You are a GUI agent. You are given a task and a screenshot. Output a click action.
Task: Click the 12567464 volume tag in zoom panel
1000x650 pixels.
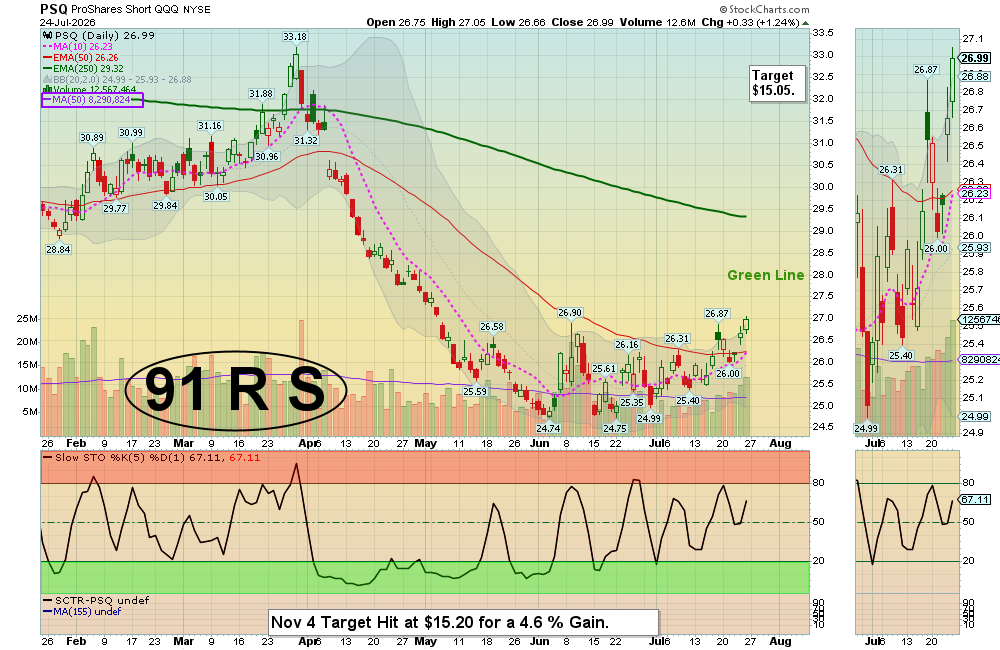click(980, 320)
